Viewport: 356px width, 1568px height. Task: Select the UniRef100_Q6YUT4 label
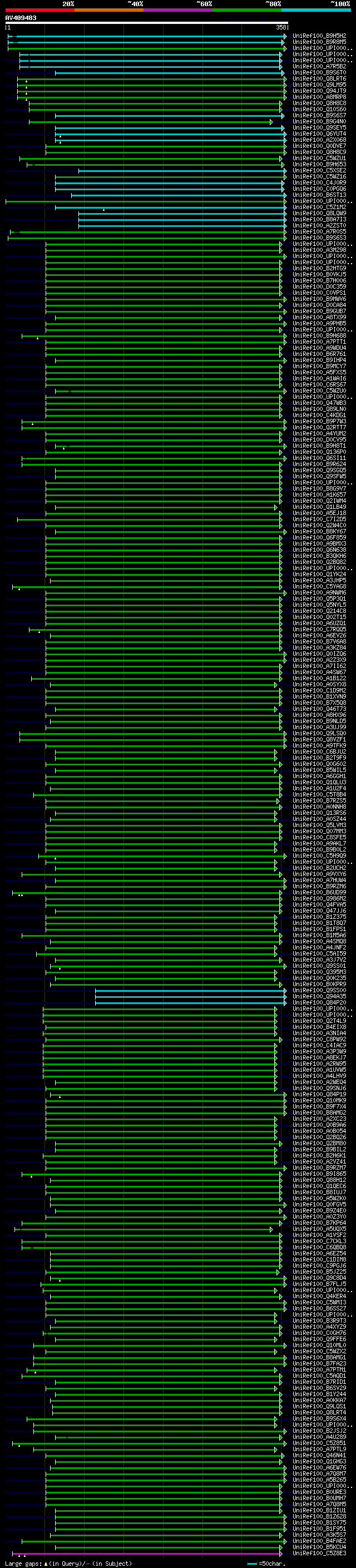[x=319, y=134]
